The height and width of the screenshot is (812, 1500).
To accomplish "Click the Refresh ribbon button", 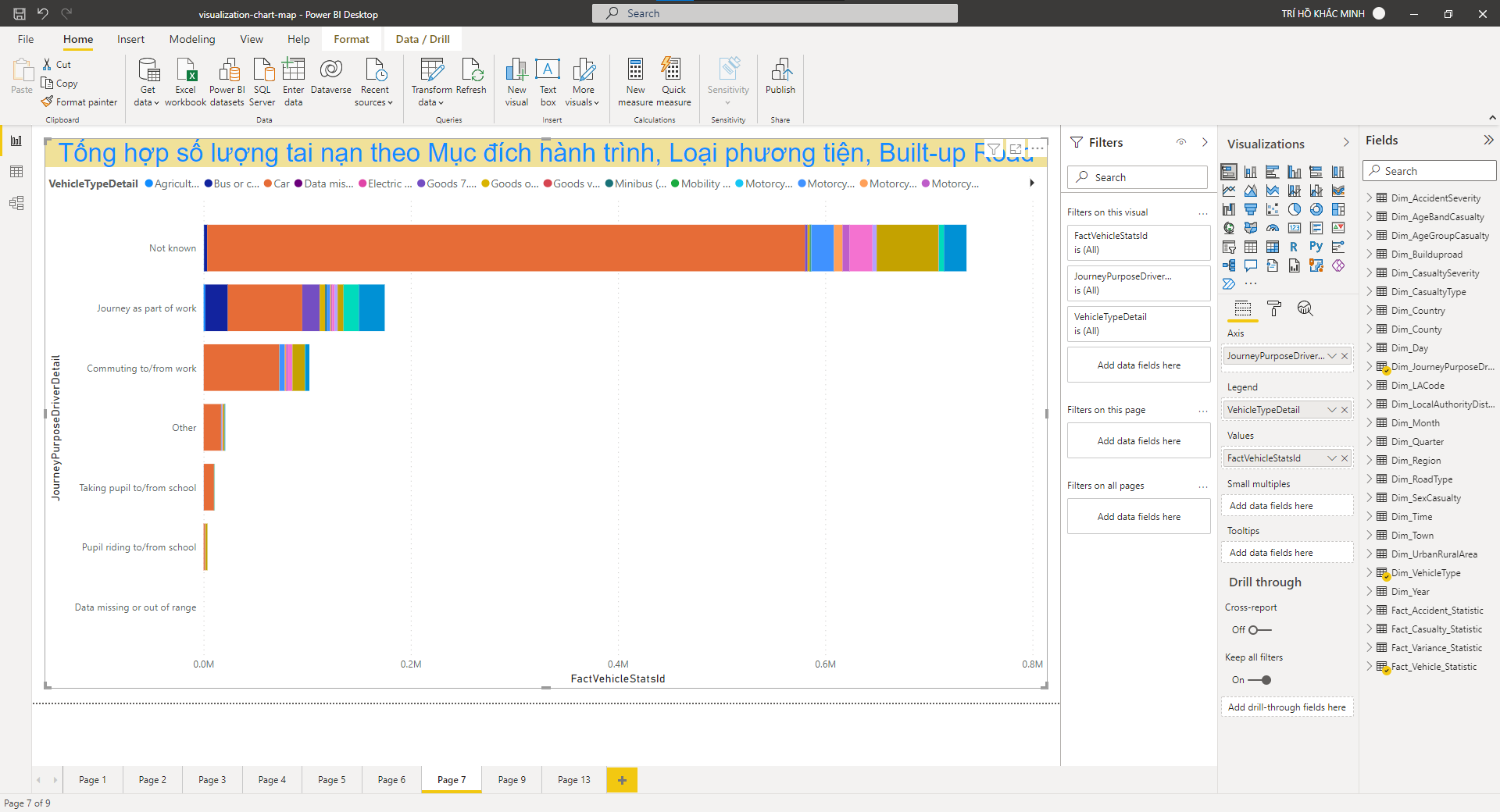I will pos(471,77).
